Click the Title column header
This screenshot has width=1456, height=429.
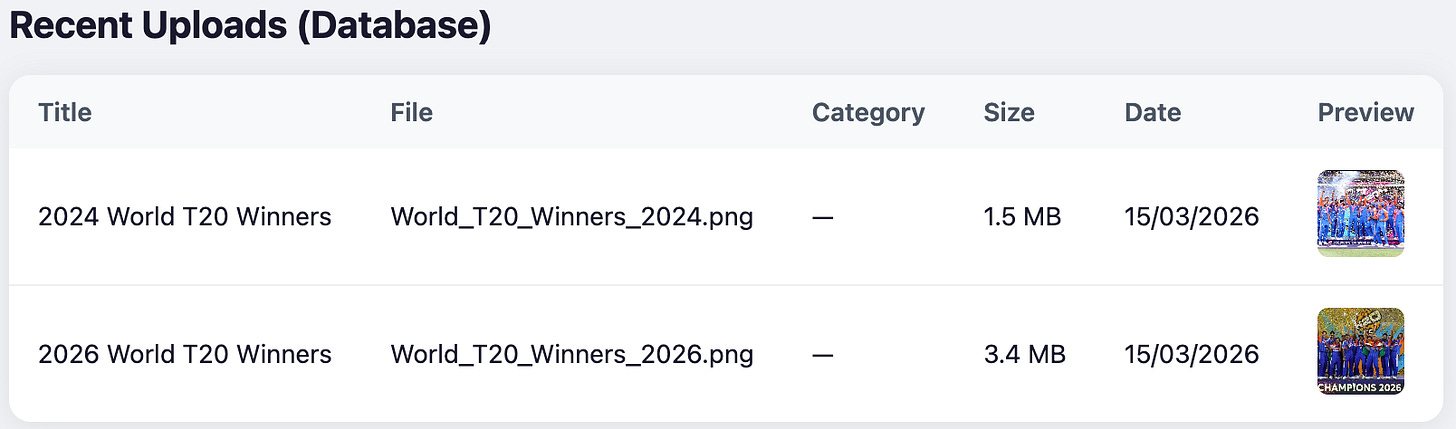65,113
